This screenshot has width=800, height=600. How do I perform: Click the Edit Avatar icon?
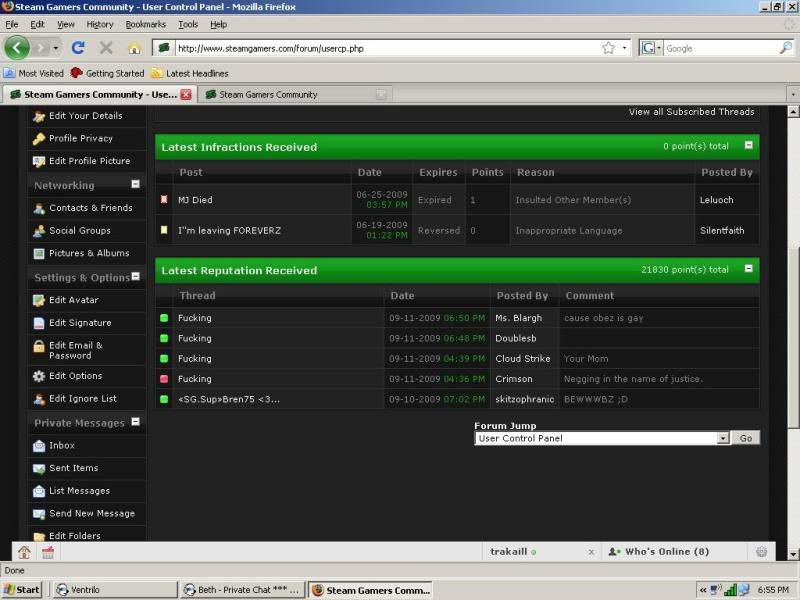tap(39, 301)
